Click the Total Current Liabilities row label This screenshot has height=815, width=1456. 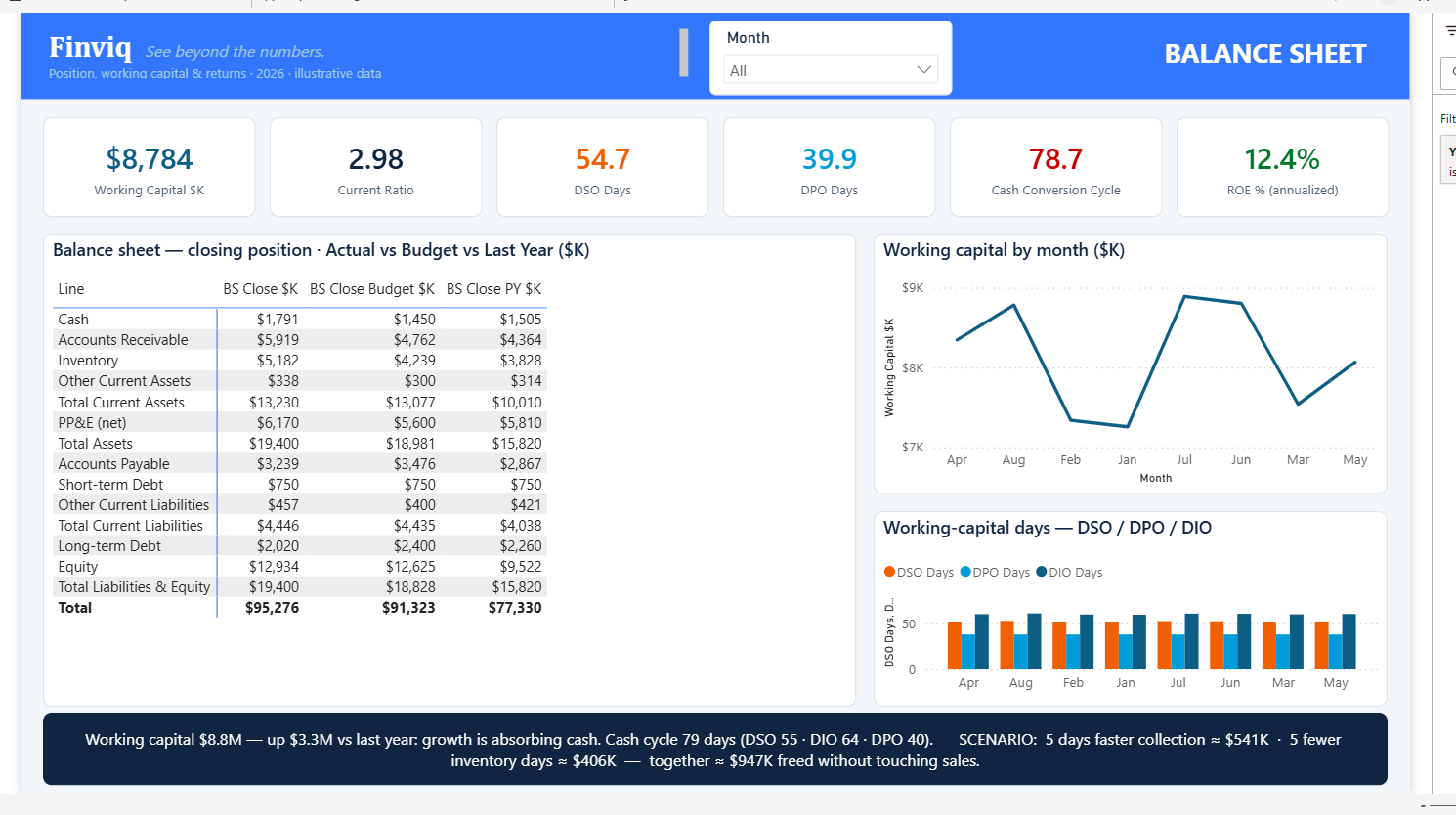point(131,526)
